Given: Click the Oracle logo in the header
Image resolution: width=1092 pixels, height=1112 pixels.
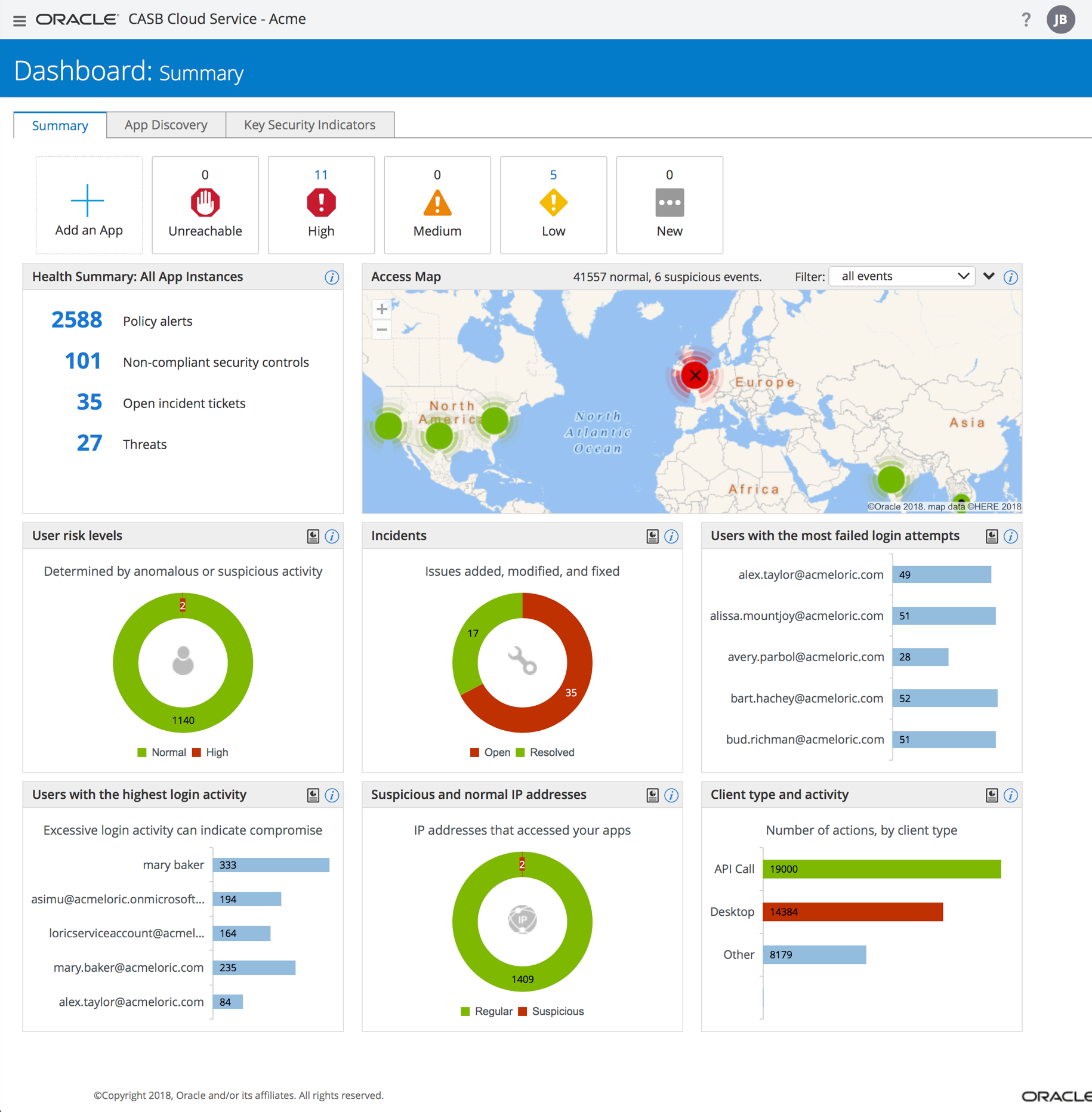Looking at the screenshot, I should point(78,20).
